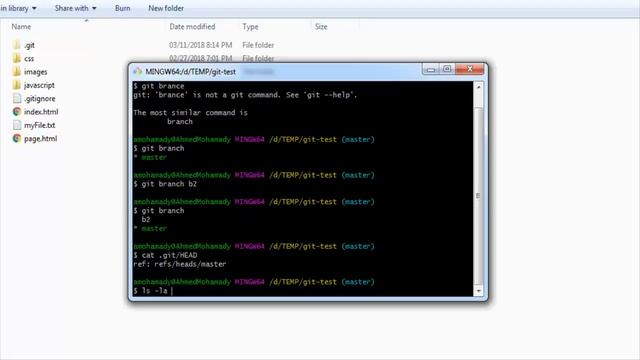Viewport: 640px width, 360px height.
Task: Select the file name index.html
Action: [41, 112]
